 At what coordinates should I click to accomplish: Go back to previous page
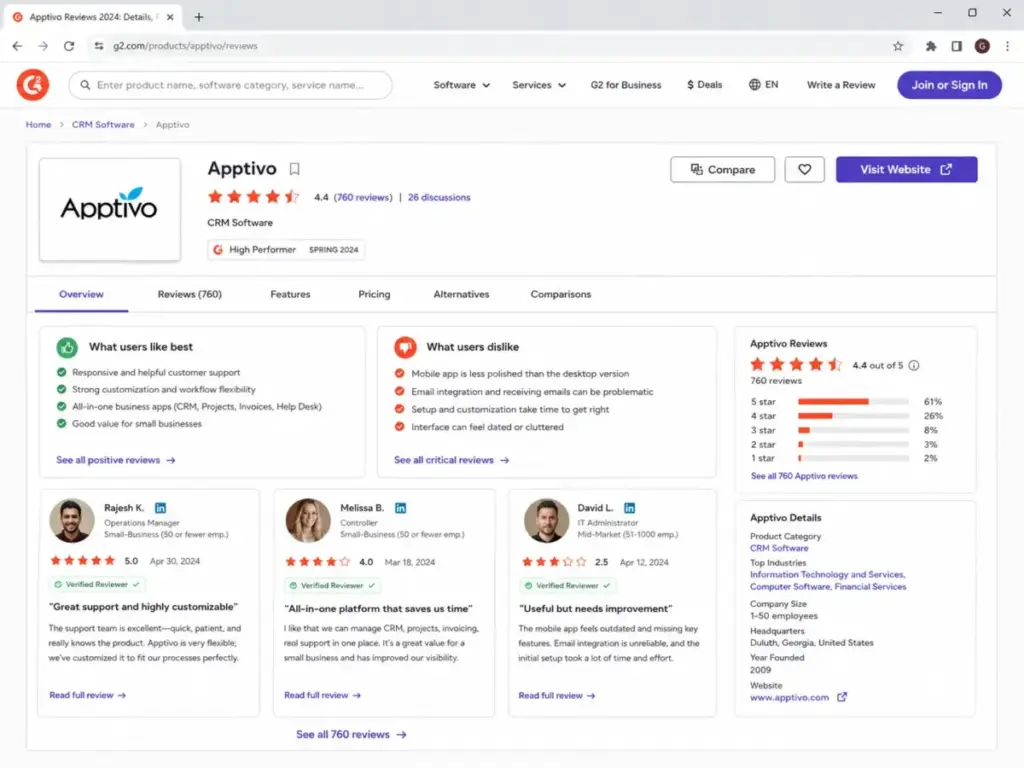(18, 46)
